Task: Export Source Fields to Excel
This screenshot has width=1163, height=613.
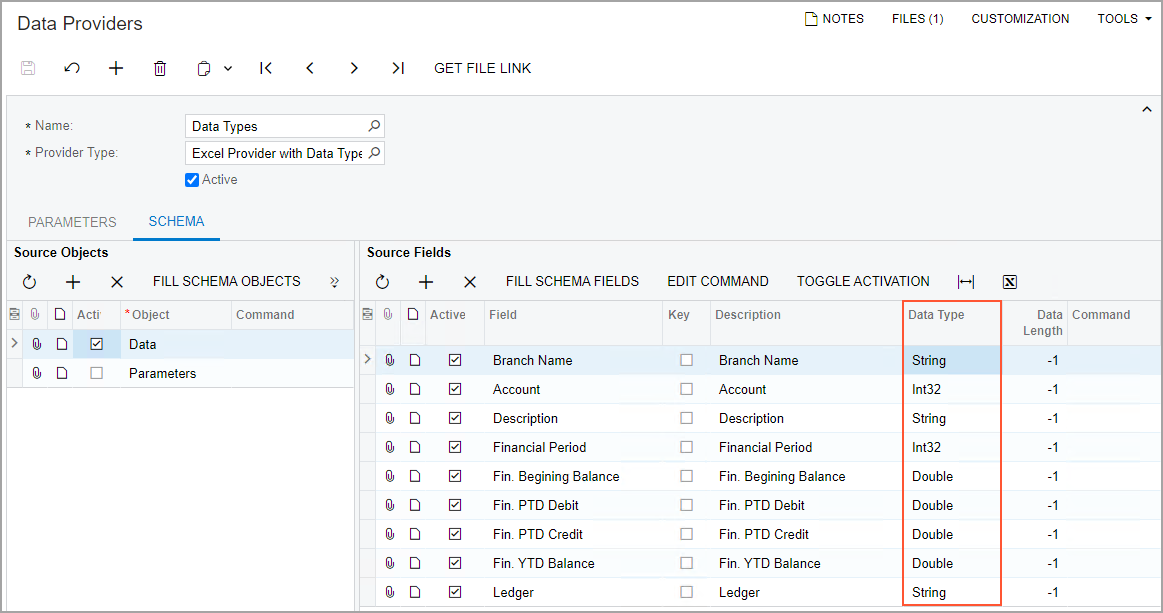Action: point(1010,282)
